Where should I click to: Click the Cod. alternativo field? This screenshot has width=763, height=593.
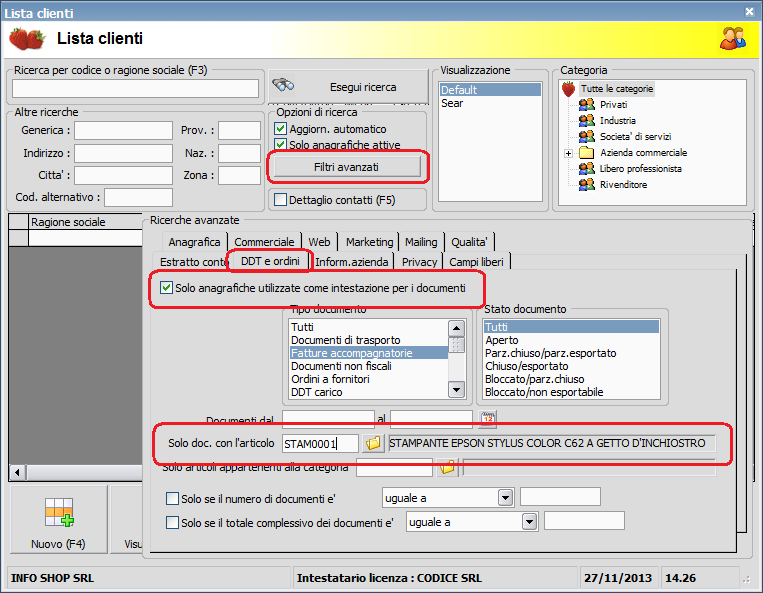click(138, 198)
